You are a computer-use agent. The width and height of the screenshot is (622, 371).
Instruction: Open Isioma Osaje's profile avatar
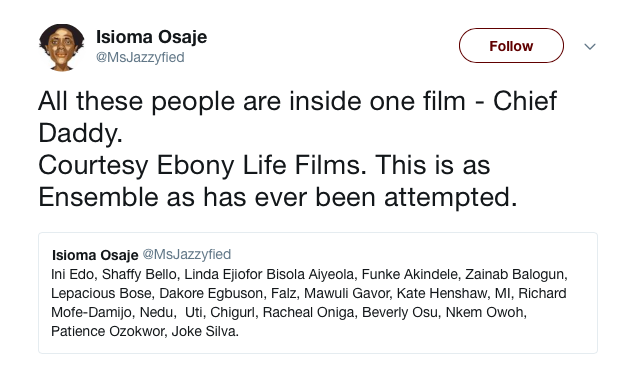point(61,48)
